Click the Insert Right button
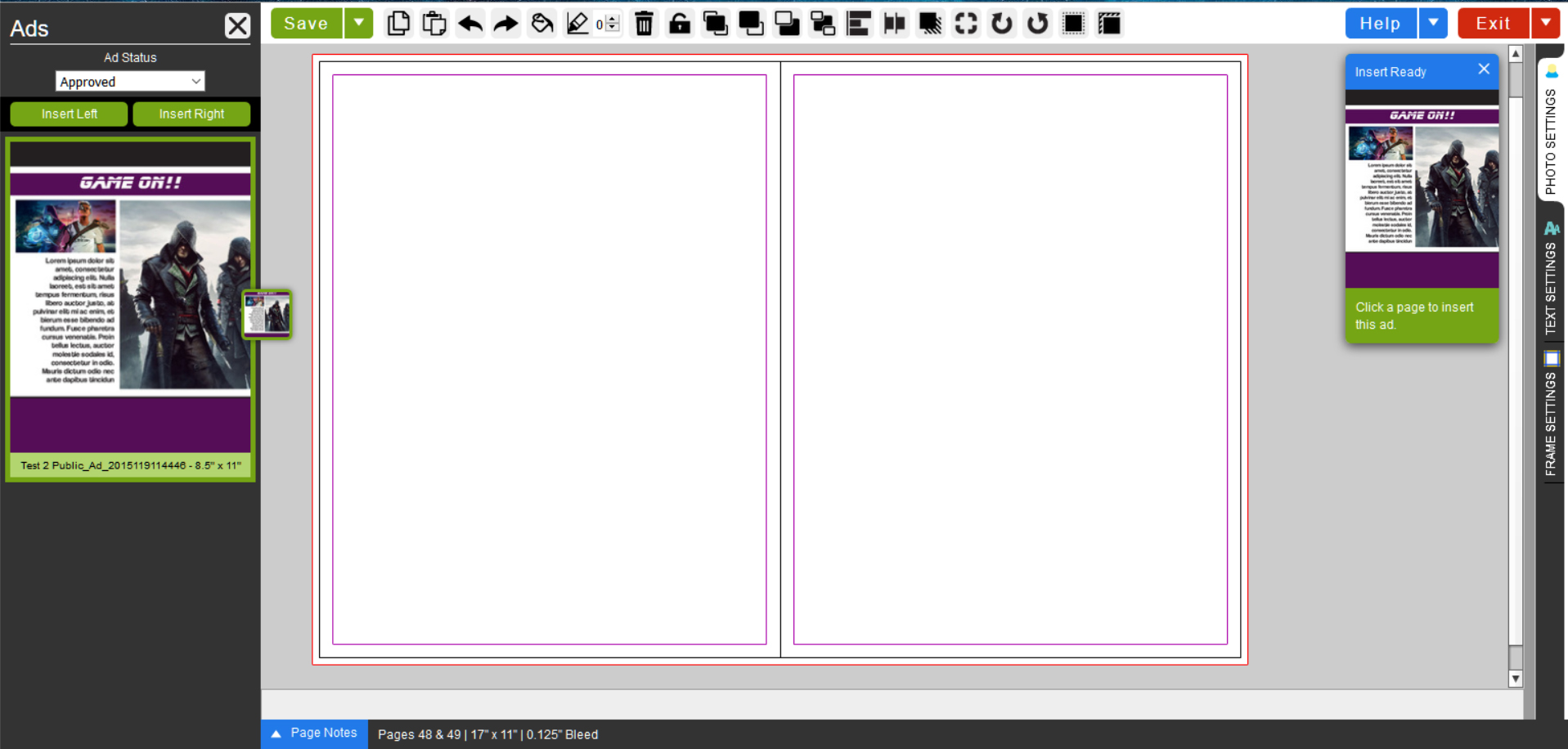The height and width of the screenshot is (749, 1568). (191, 114)
